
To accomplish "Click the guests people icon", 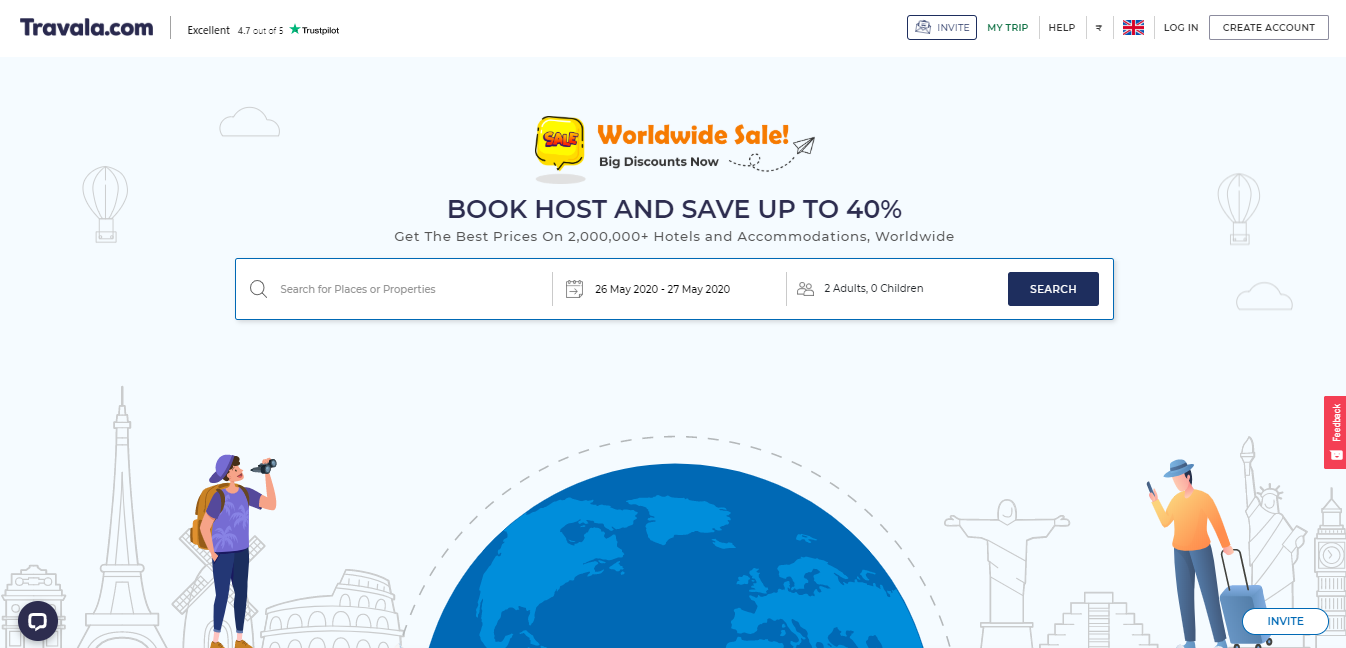I will tap(805, 289).
